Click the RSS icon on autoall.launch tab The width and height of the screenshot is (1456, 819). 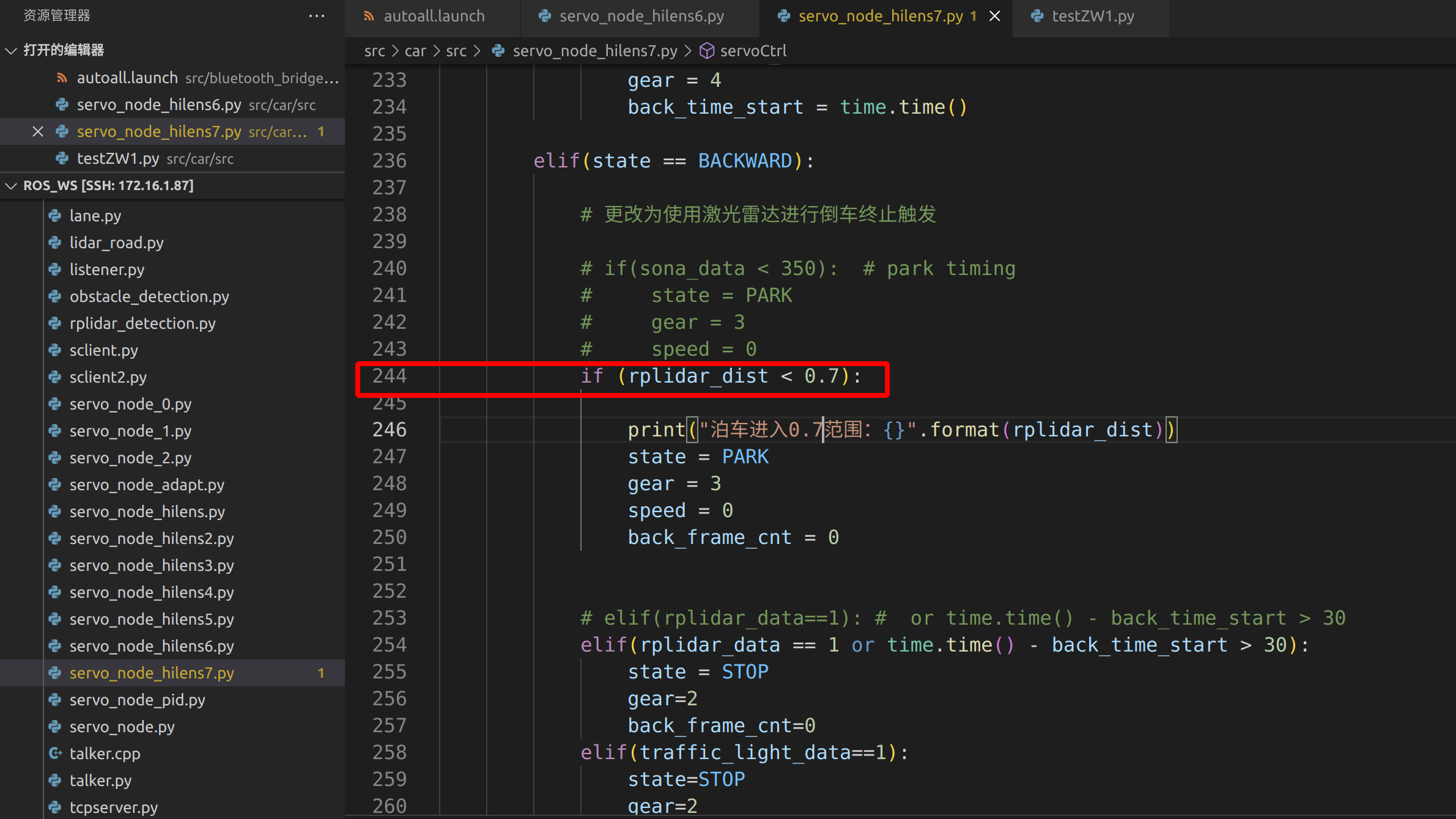pyautogui.click(x=369, y=17)
